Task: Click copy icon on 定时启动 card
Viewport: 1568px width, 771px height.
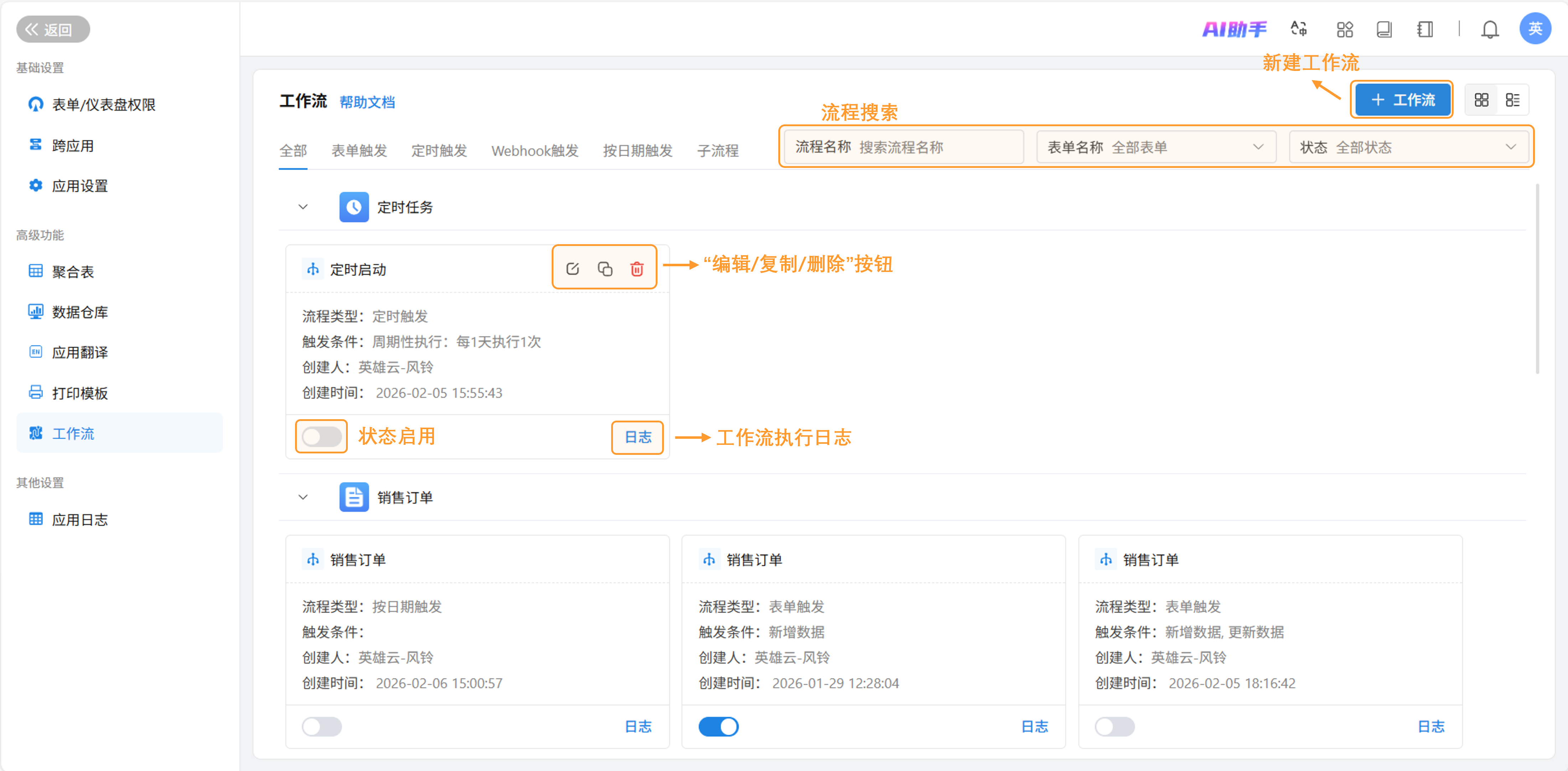Action: tap(604, 268)
